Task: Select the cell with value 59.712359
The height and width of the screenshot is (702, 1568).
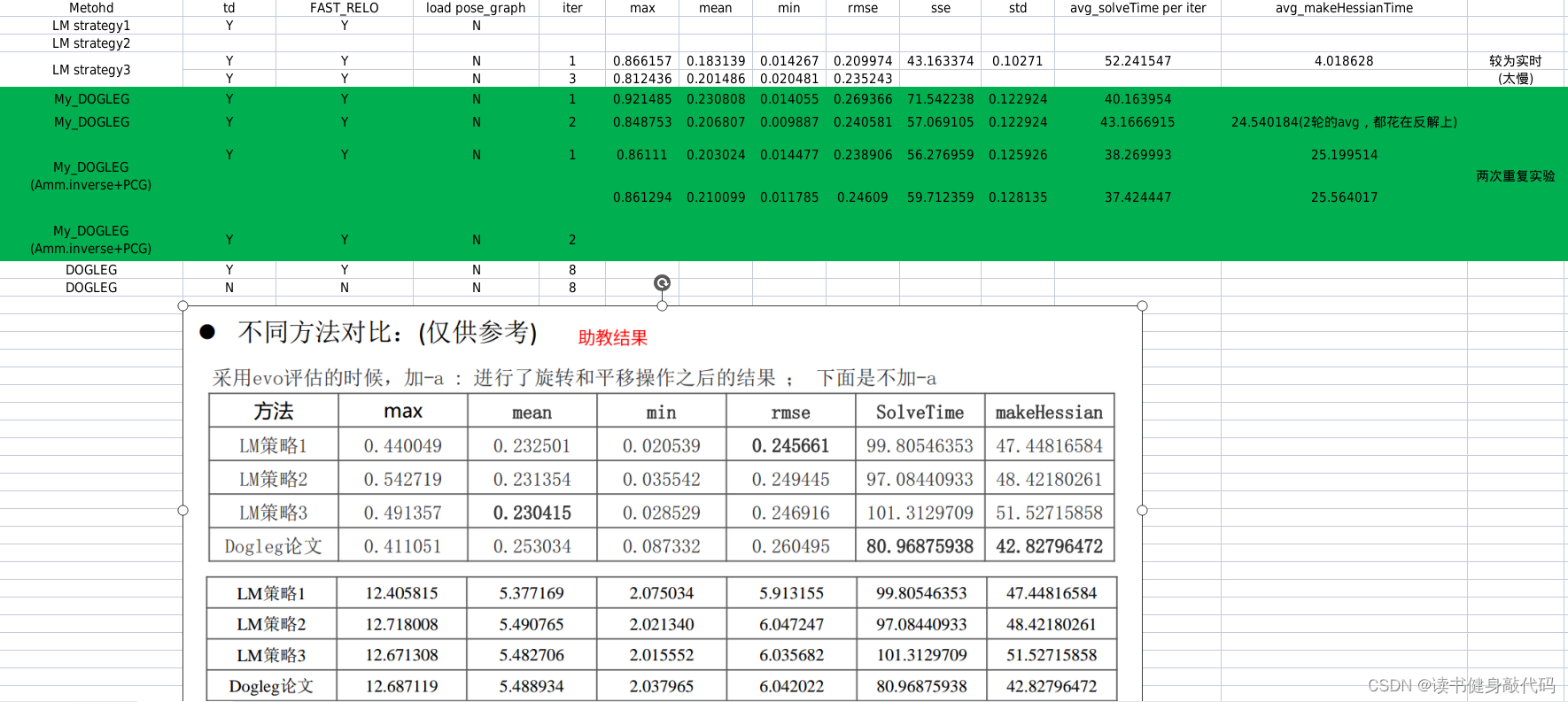Action: click(x=940, y=197)
